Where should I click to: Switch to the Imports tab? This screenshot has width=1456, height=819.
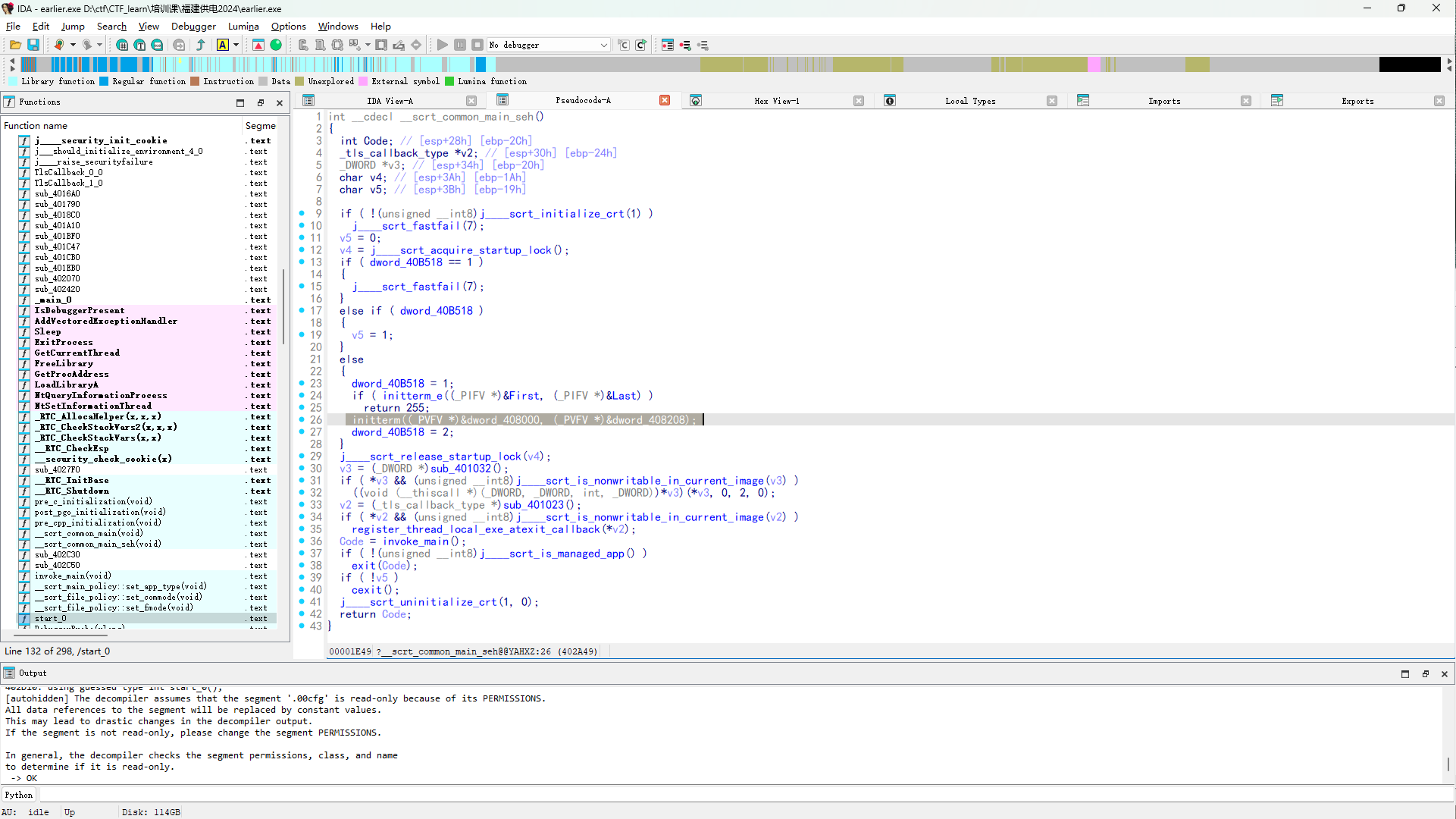pos(1163,101)
